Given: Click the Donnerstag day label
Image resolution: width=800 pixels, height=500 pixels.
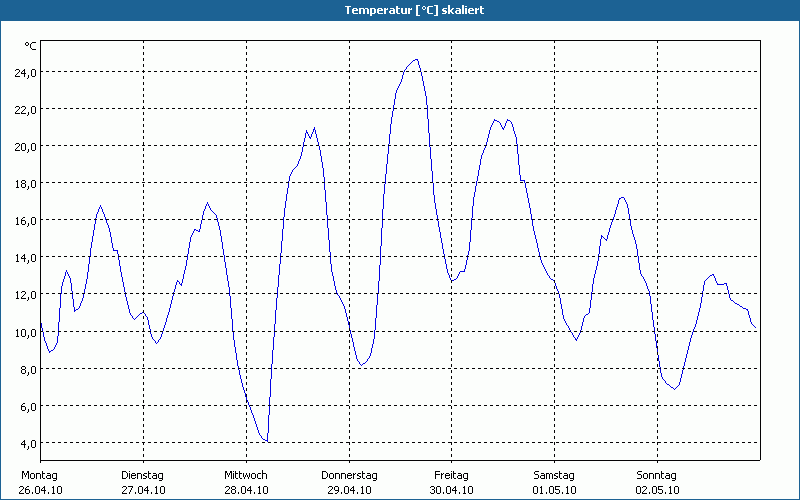Looking at the screenshot, I should 349,476.
